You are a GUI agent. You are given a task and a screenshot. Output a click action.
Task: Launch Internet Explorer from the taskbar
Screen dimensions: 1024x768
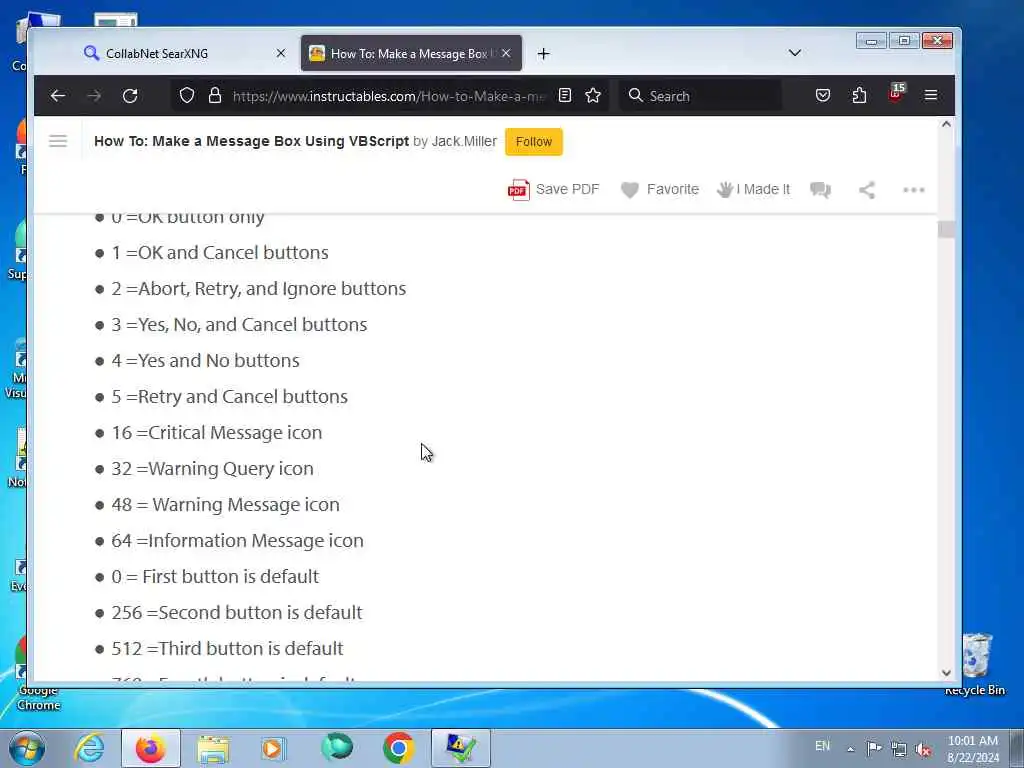[x=89, y=748]
